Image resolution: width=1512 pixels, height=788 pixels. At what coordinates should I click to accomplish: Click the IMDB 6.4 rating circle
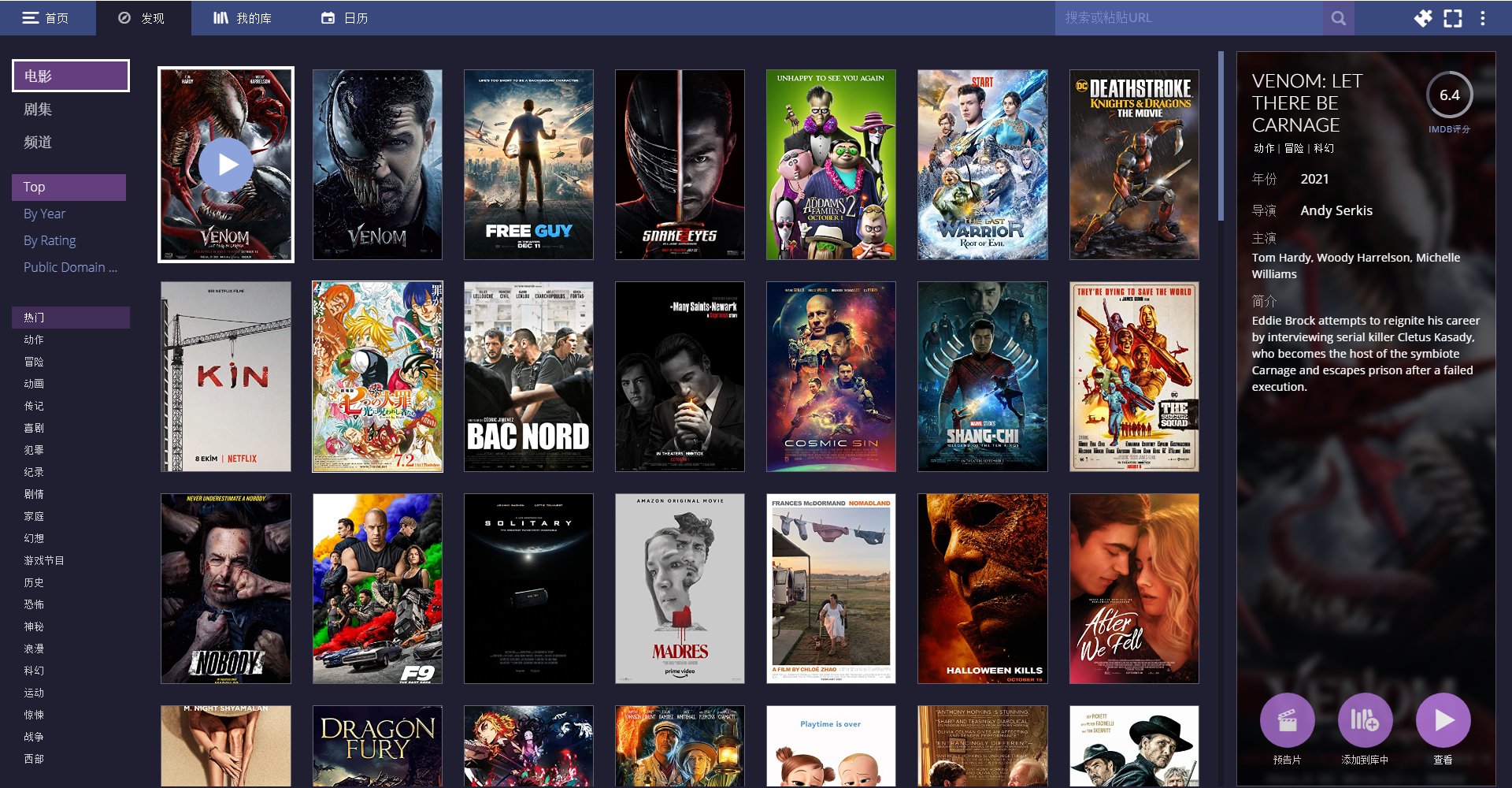(x=1449, y=95)
